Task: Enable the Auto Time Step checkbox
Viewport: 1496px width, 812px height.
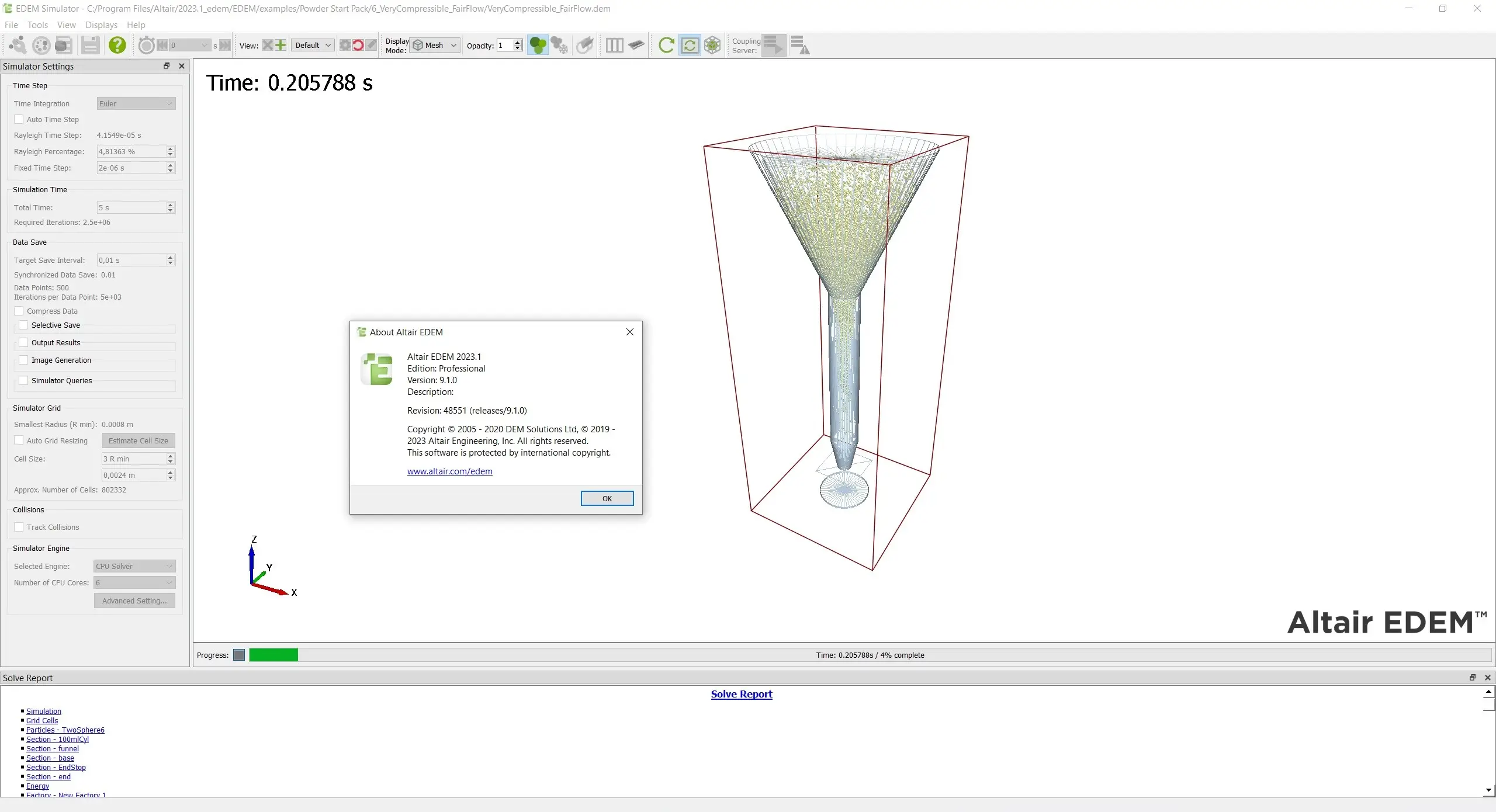Action: (19, 119)
